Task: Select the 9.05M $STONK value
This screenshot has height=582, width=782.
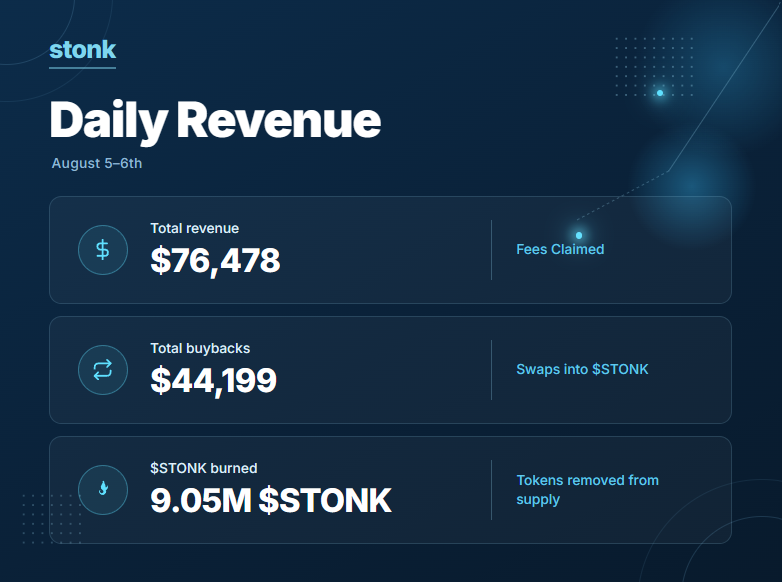Action: coord(271,500)
